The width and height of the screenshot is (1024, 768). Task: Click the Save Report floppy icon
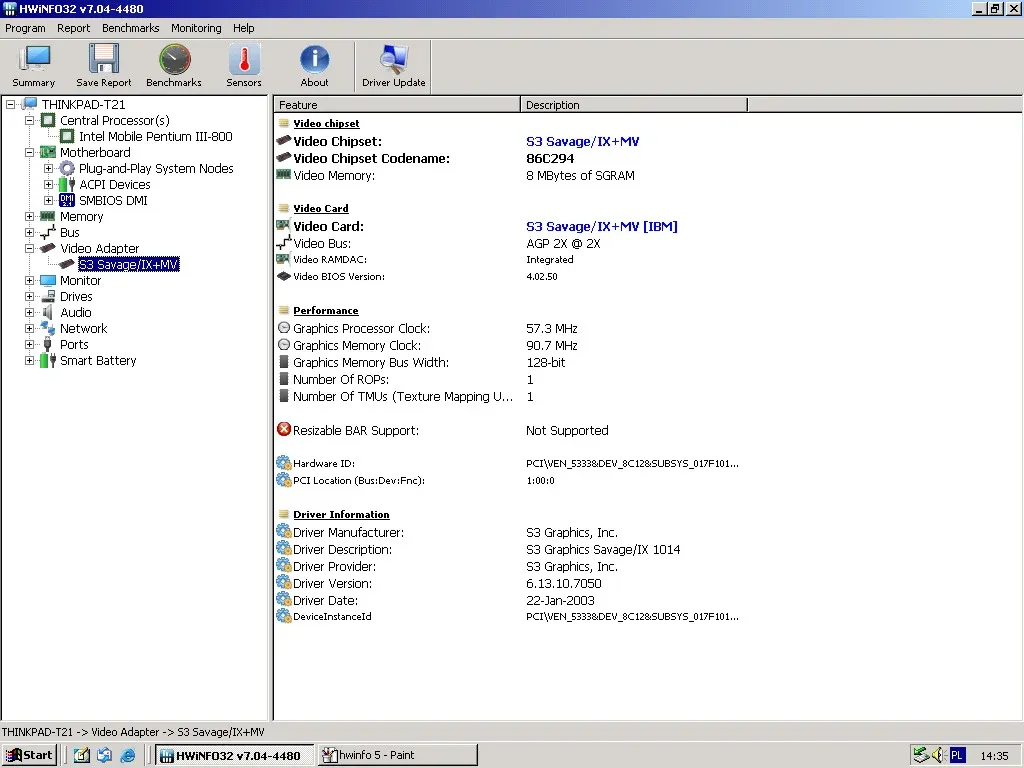[104, 59]
